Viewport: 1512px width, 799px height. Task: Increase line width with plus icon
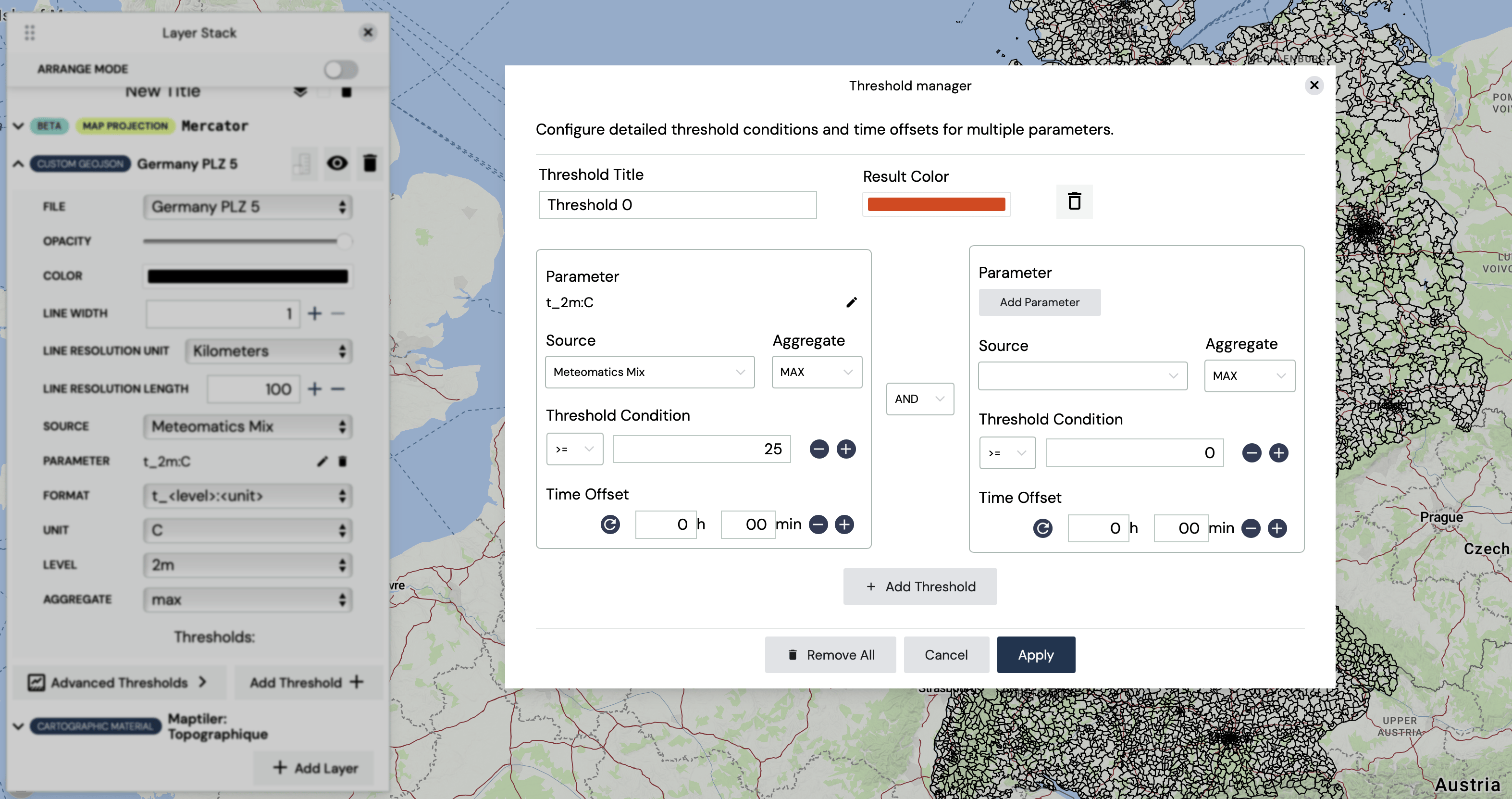coord(315,313)
